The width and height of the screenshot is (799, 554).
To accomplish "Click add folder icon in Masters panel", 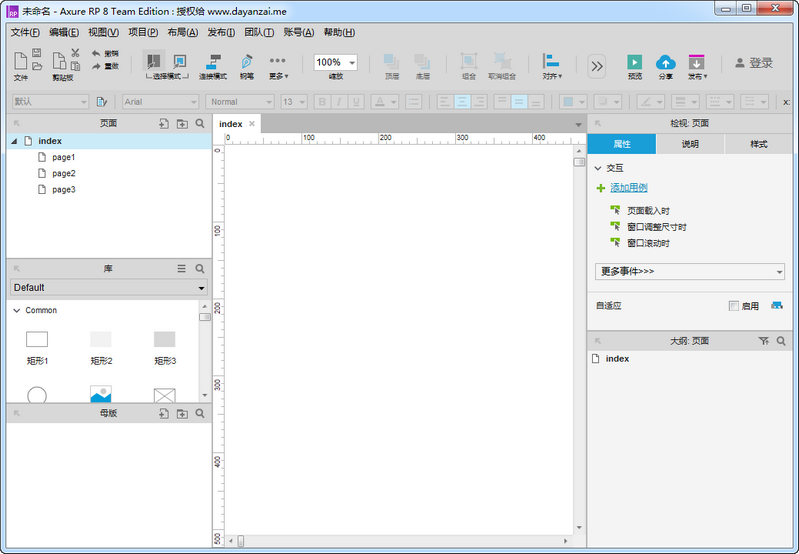I will (x=182, y=413).
